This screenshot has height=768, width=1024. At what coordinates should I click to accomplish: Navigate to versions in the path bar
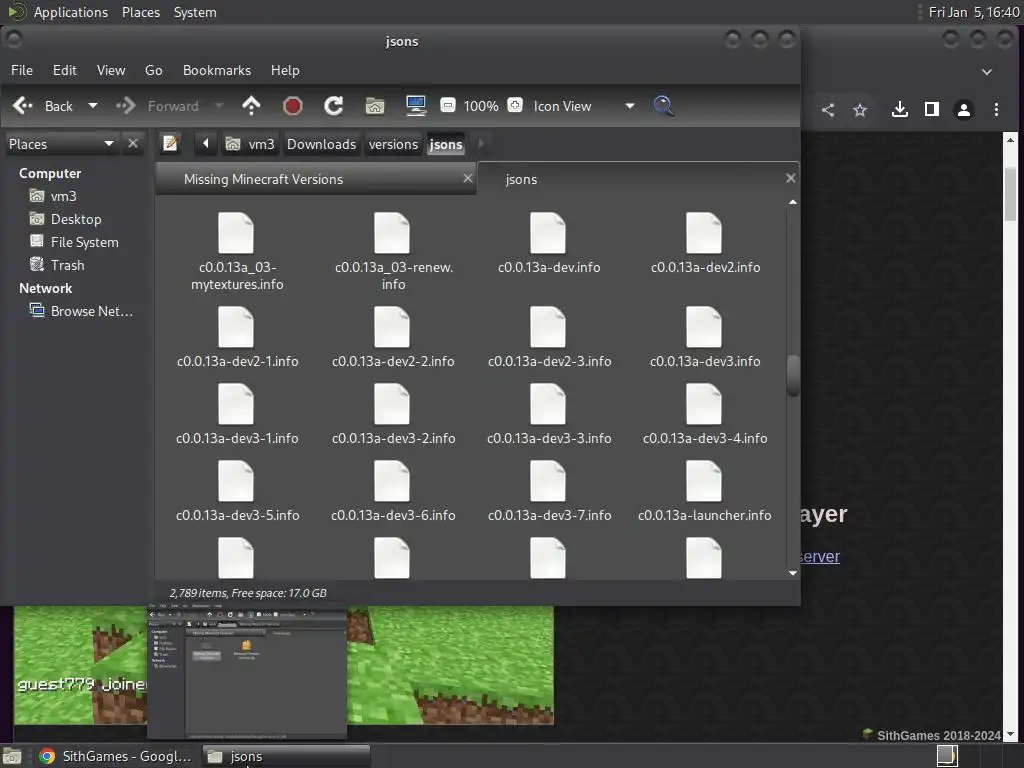coord(393,144)
